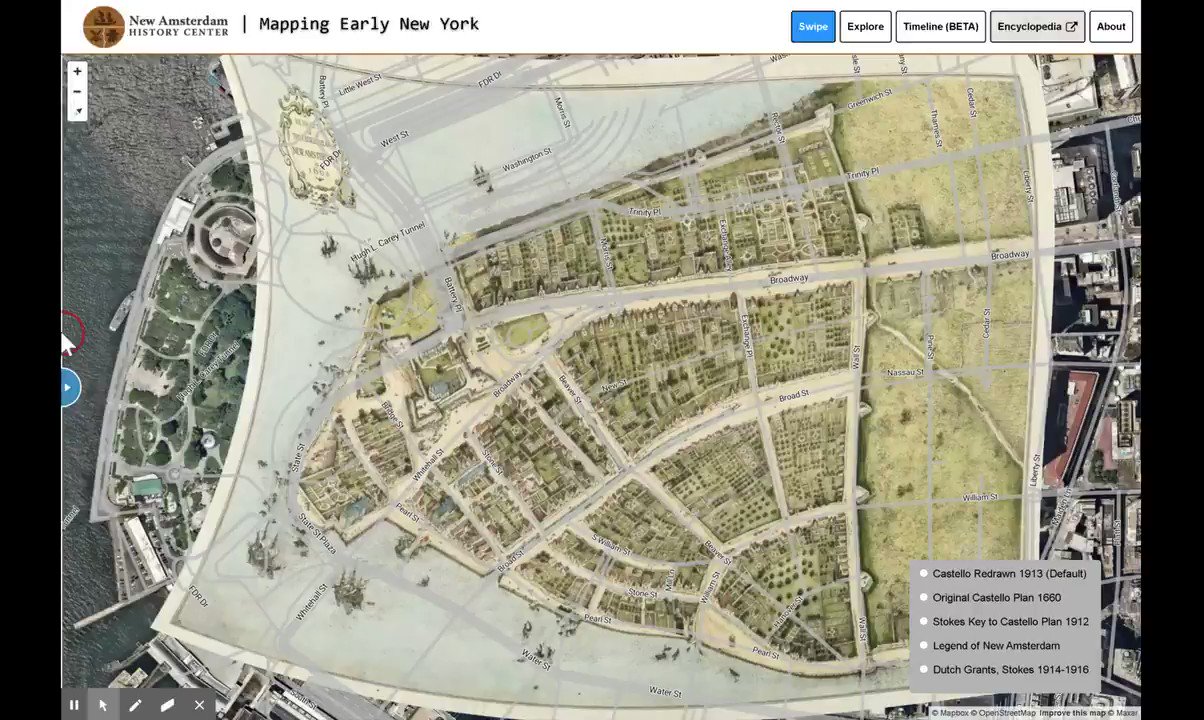The height and width of the screenshot is (720, 1204).
Task: Zoom in on the map
Action: point(77,71)
